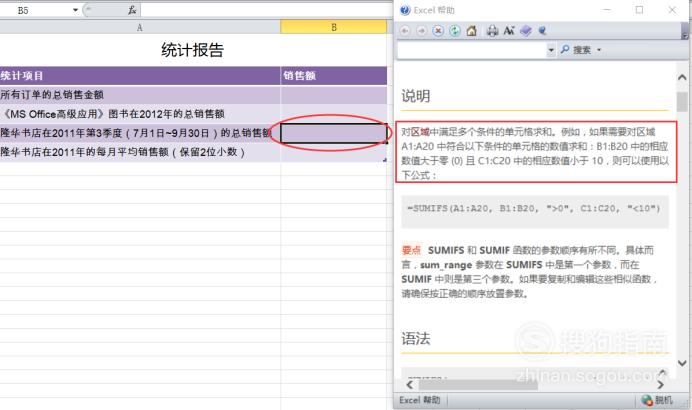This screenshot has height=410, width=692.
Task: Select column B header
Action: (x=334, y=27)
